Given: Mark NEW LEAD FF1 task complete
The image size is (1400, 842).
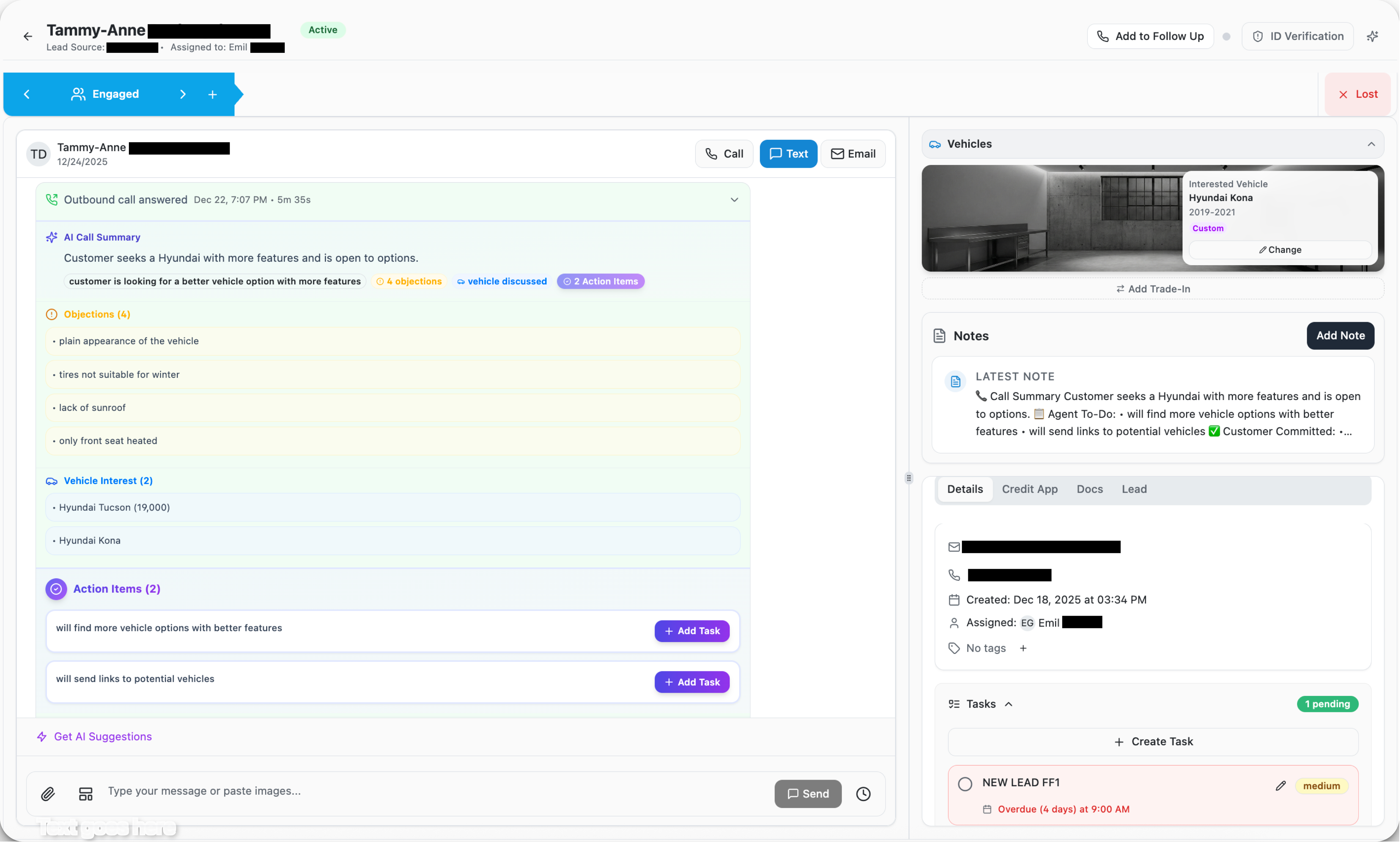Looking at the screenshot, I should (965, 784).
